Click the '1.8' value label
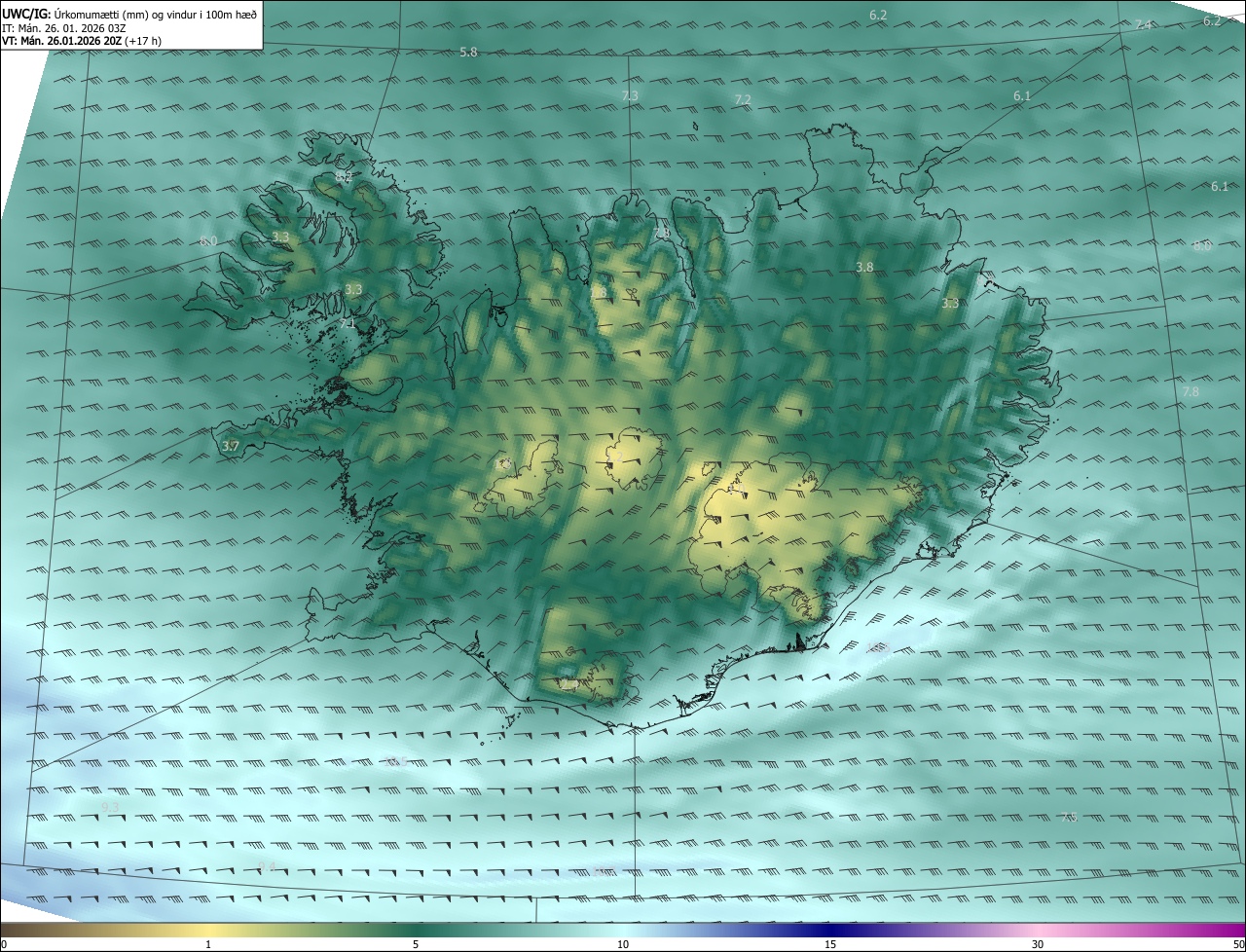 (599, 291)
